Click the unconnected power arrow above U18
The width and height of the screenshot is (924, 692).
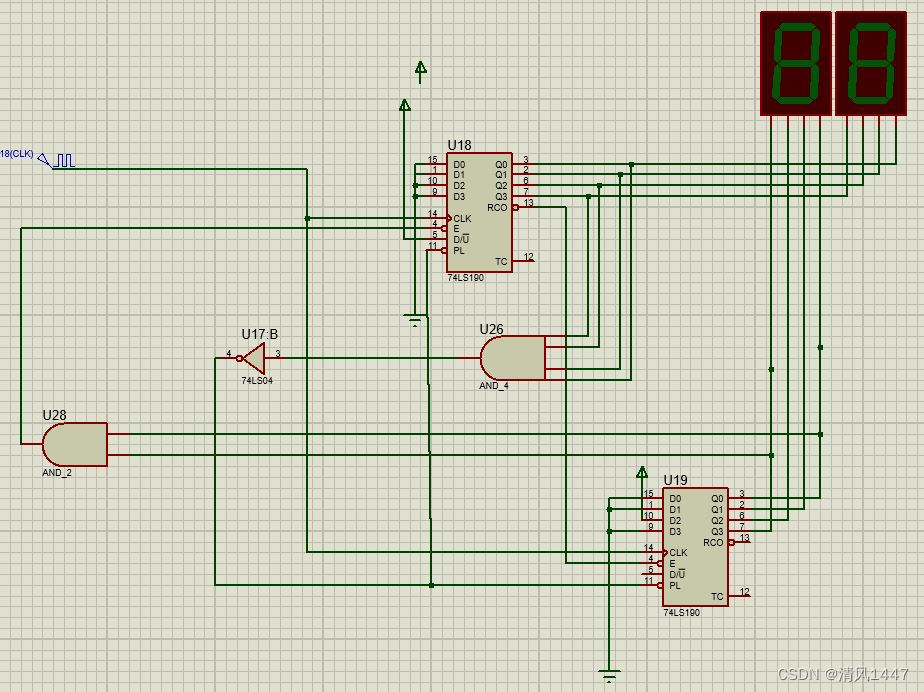[420, 72]
